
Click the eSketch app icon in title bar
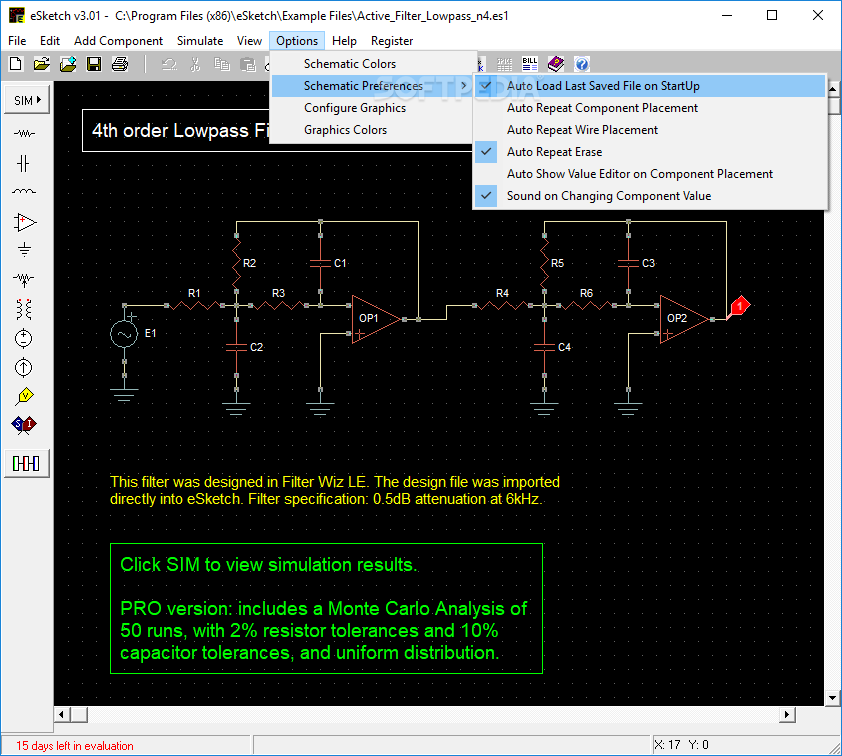pyautogui.click(x=17, y=16)
